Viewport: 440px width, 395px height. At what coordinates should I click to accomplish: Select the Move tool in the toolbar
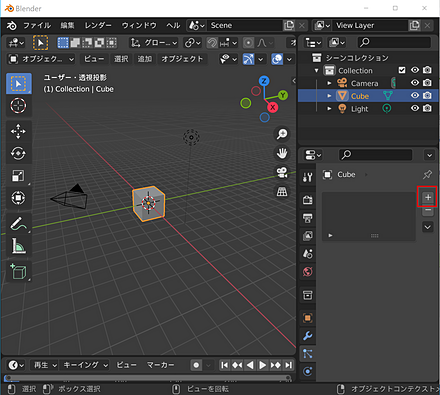coord(18,131)
